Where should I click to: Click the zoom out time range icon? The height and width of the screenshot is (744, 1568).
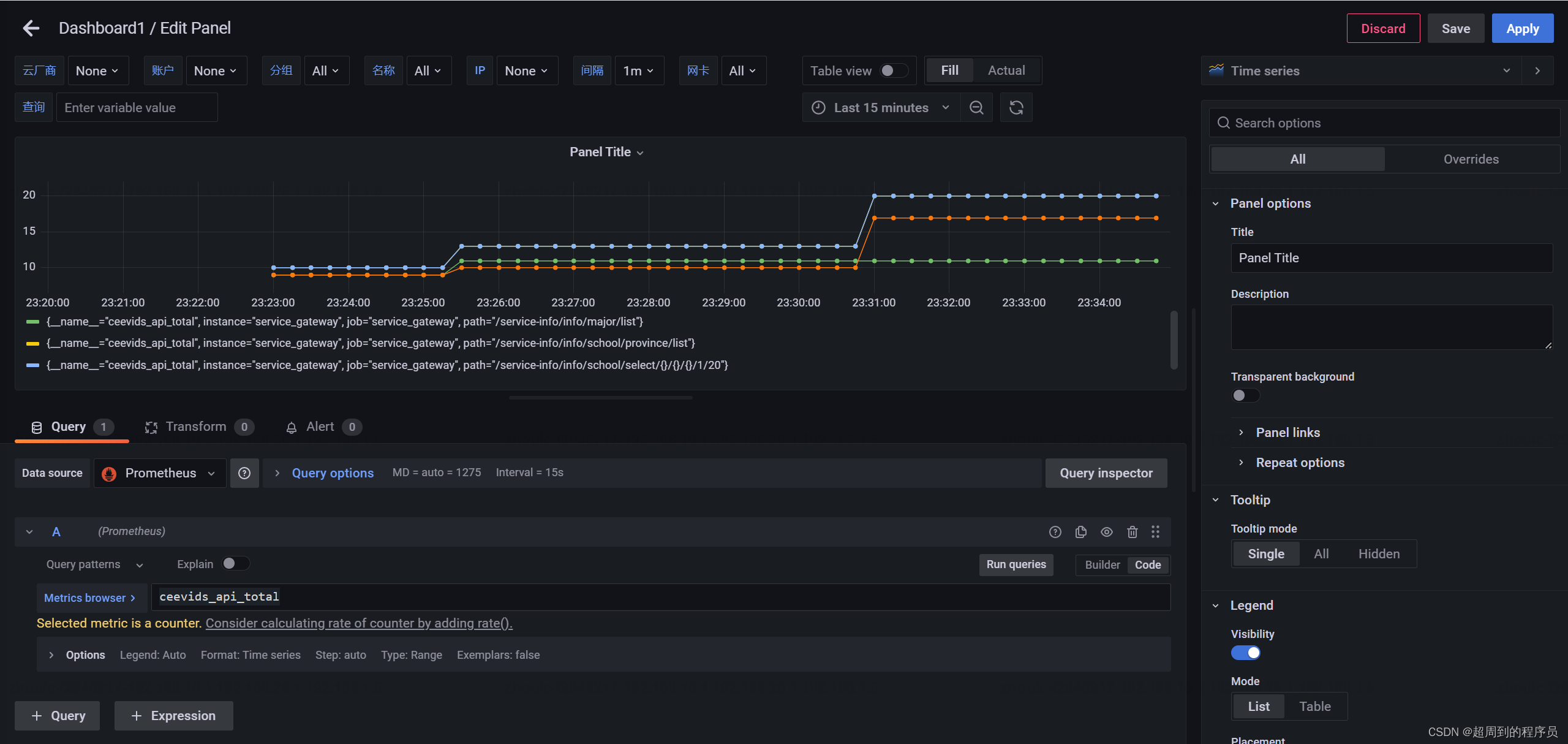[x=976, y=108]
